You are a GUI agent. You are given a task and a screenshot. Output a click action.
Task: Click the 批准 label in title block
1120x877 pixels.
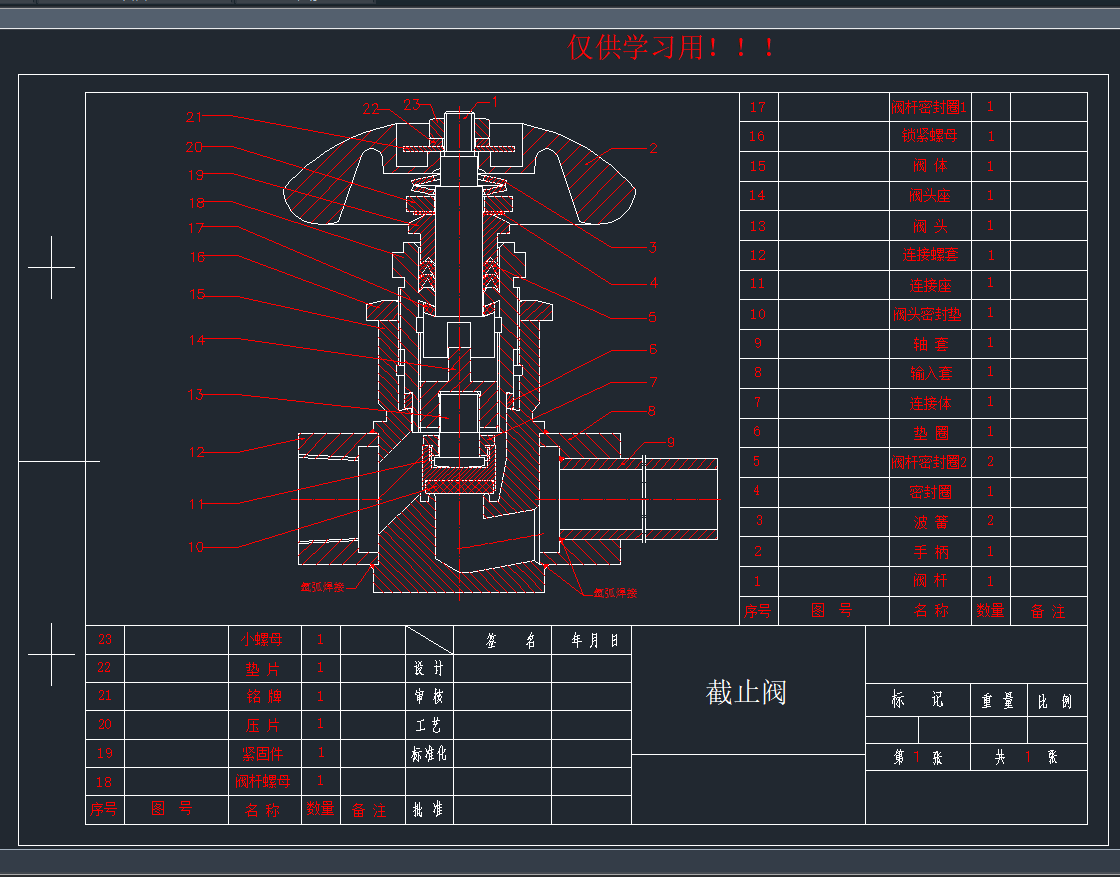429,810
